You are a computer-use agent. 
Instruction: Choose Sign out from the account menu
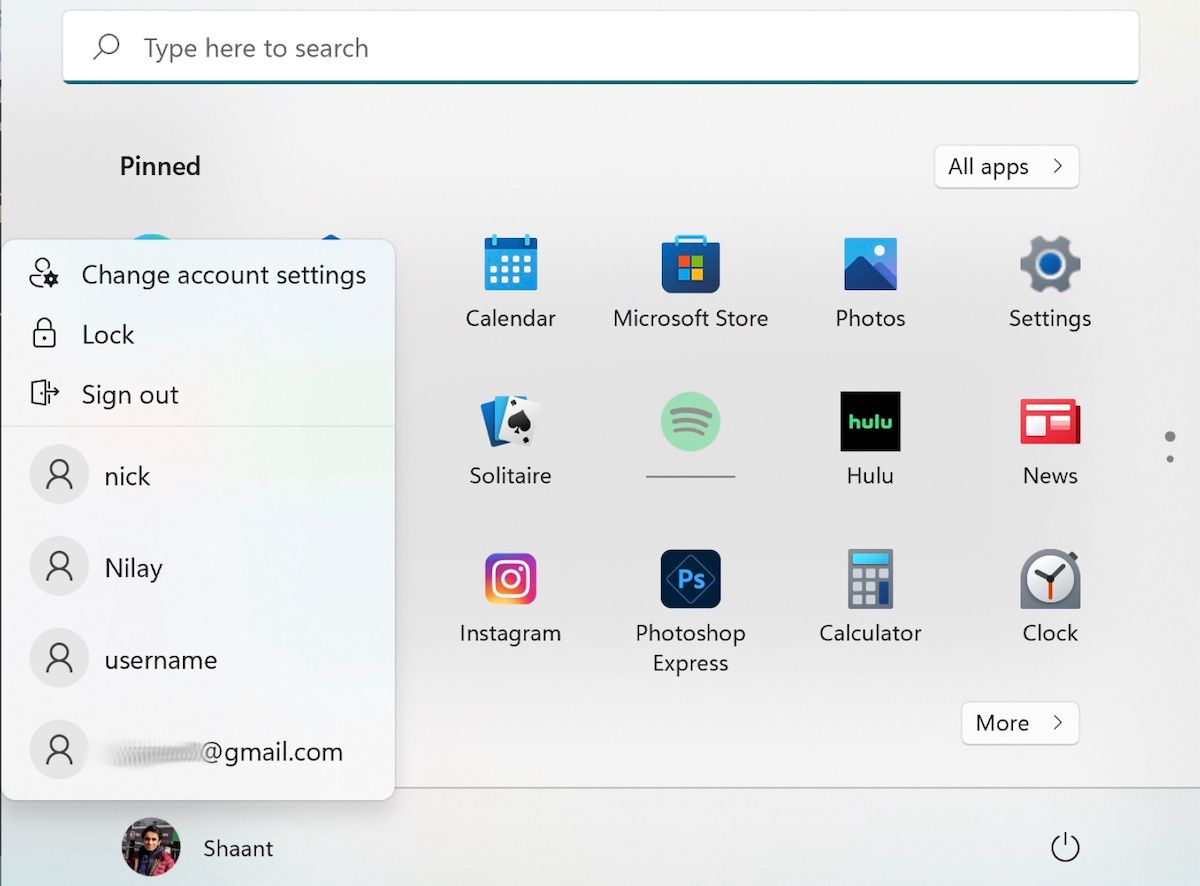tap(198, 394)
